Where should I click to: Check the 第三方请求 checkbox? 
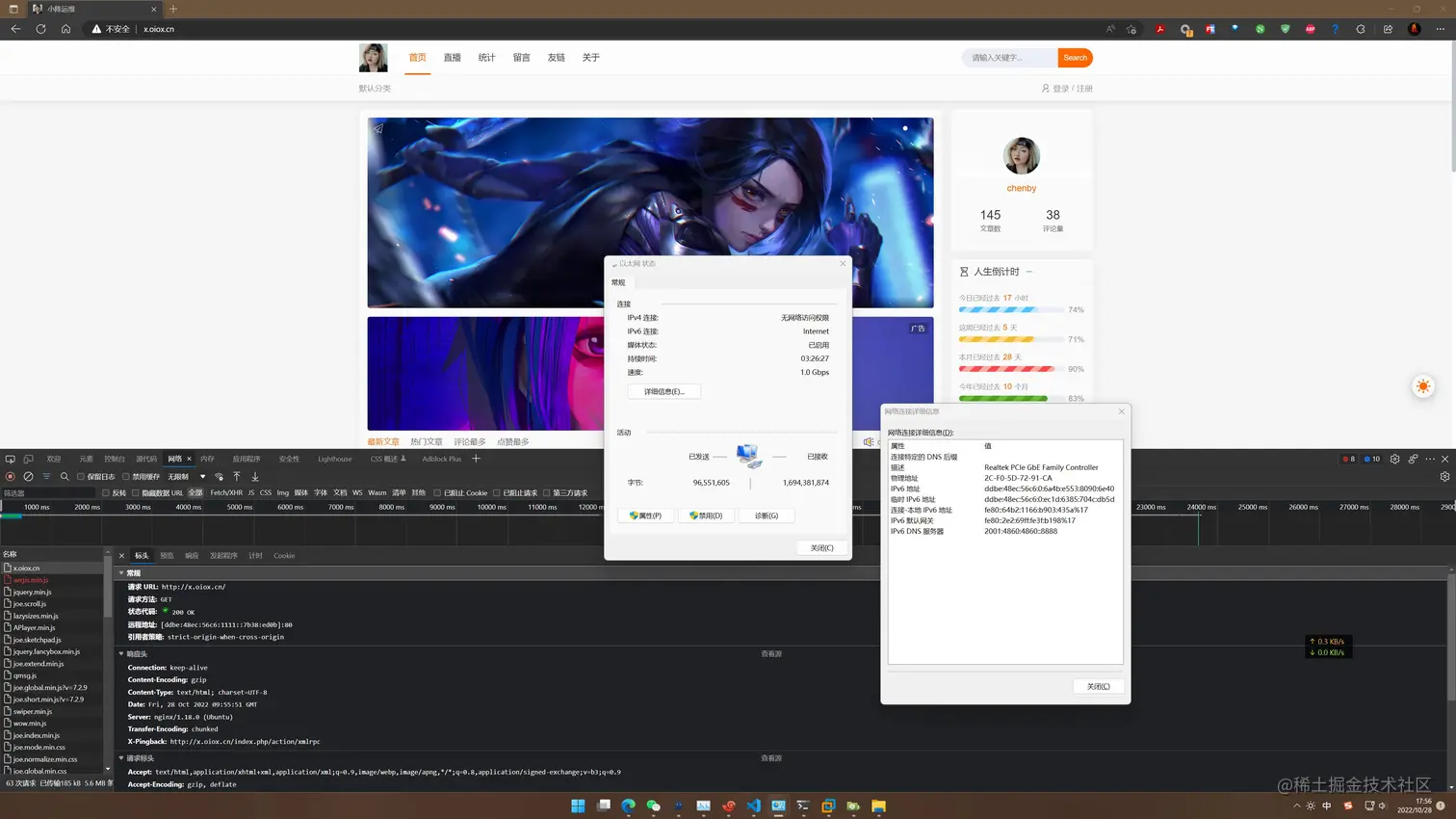pyautogui.click(x=546, y=492)
